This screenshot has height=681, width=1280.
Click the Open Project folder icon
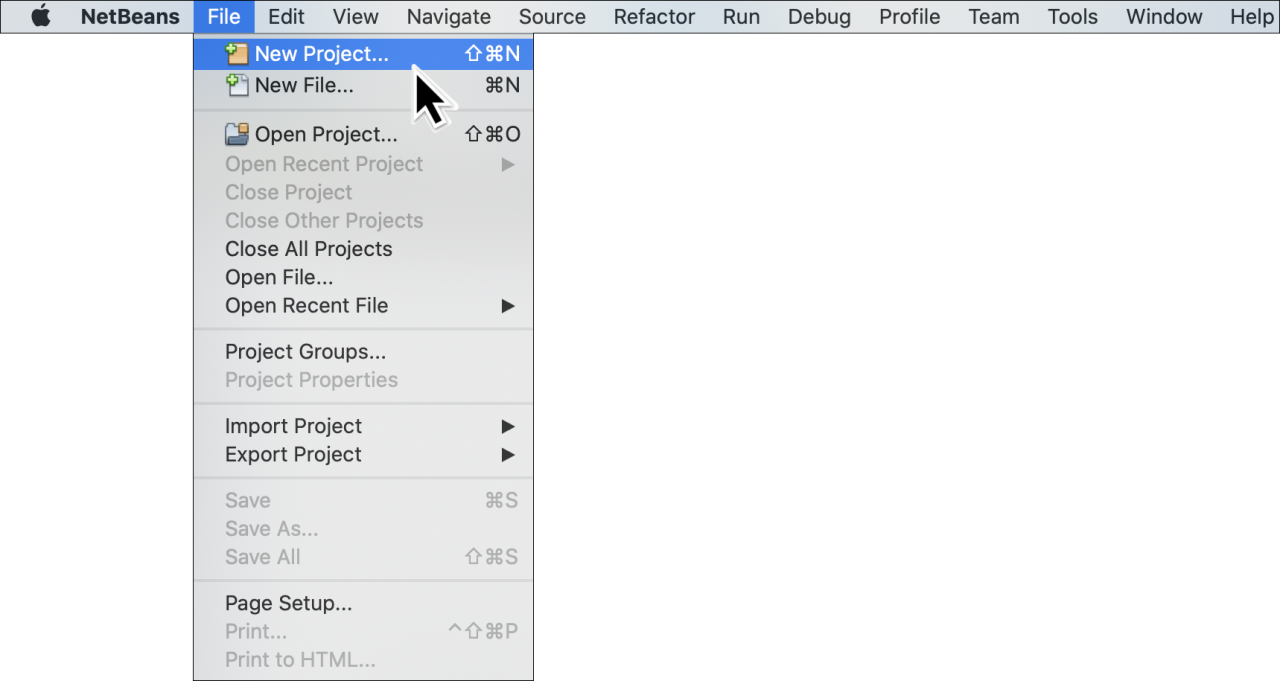[x=236, y=133]
